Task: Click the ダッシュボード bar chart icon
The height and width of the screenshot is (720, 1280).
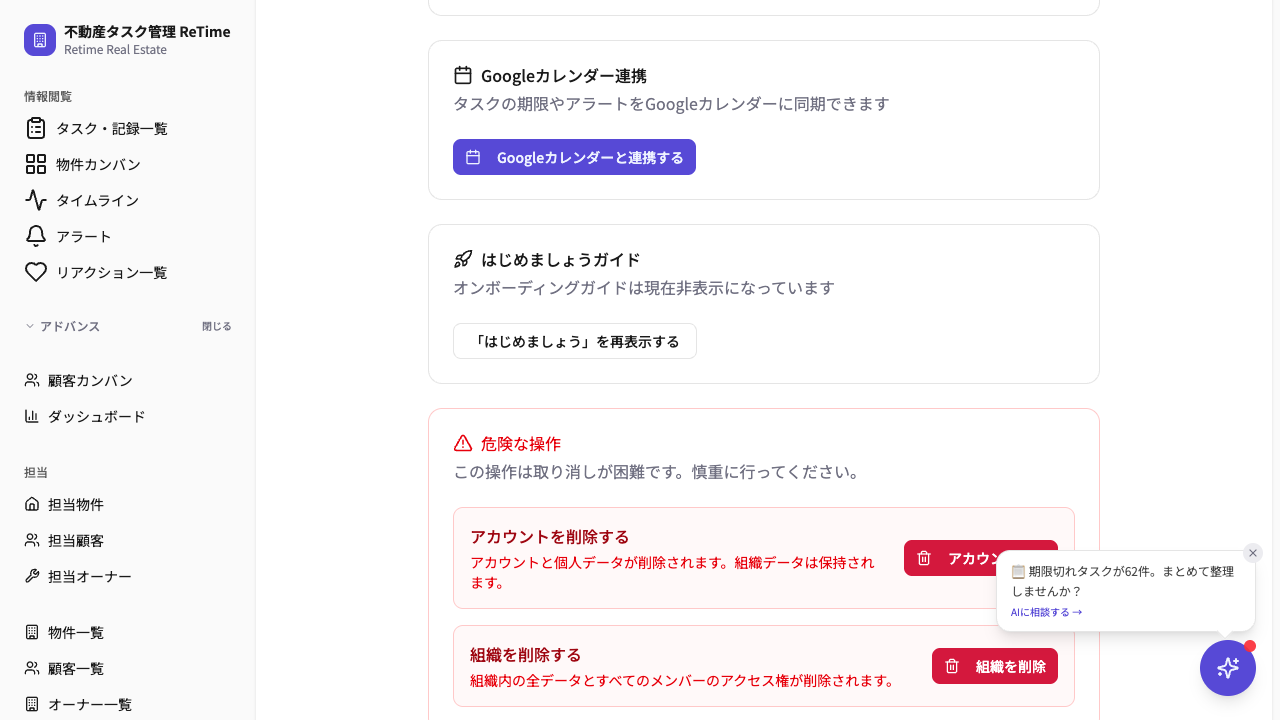Action: point(32,416)
